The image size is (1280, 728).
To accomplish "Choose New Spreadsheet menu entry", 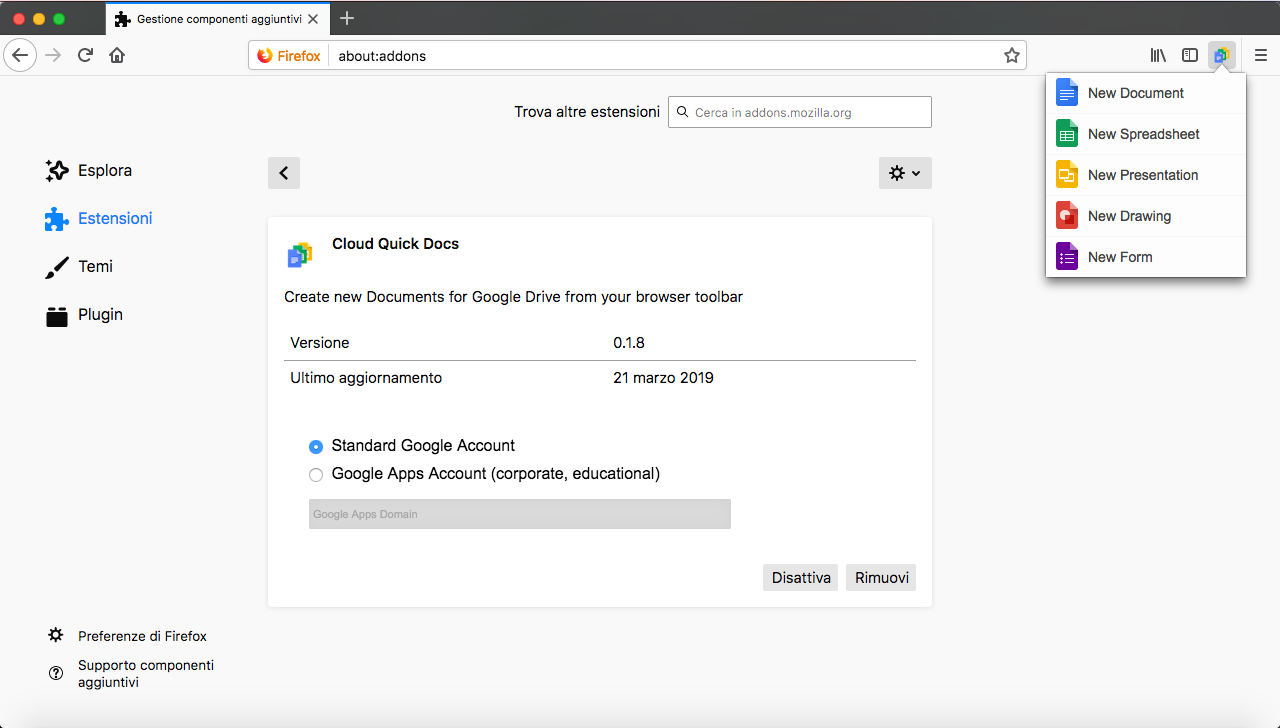I will click(1146, 134).
